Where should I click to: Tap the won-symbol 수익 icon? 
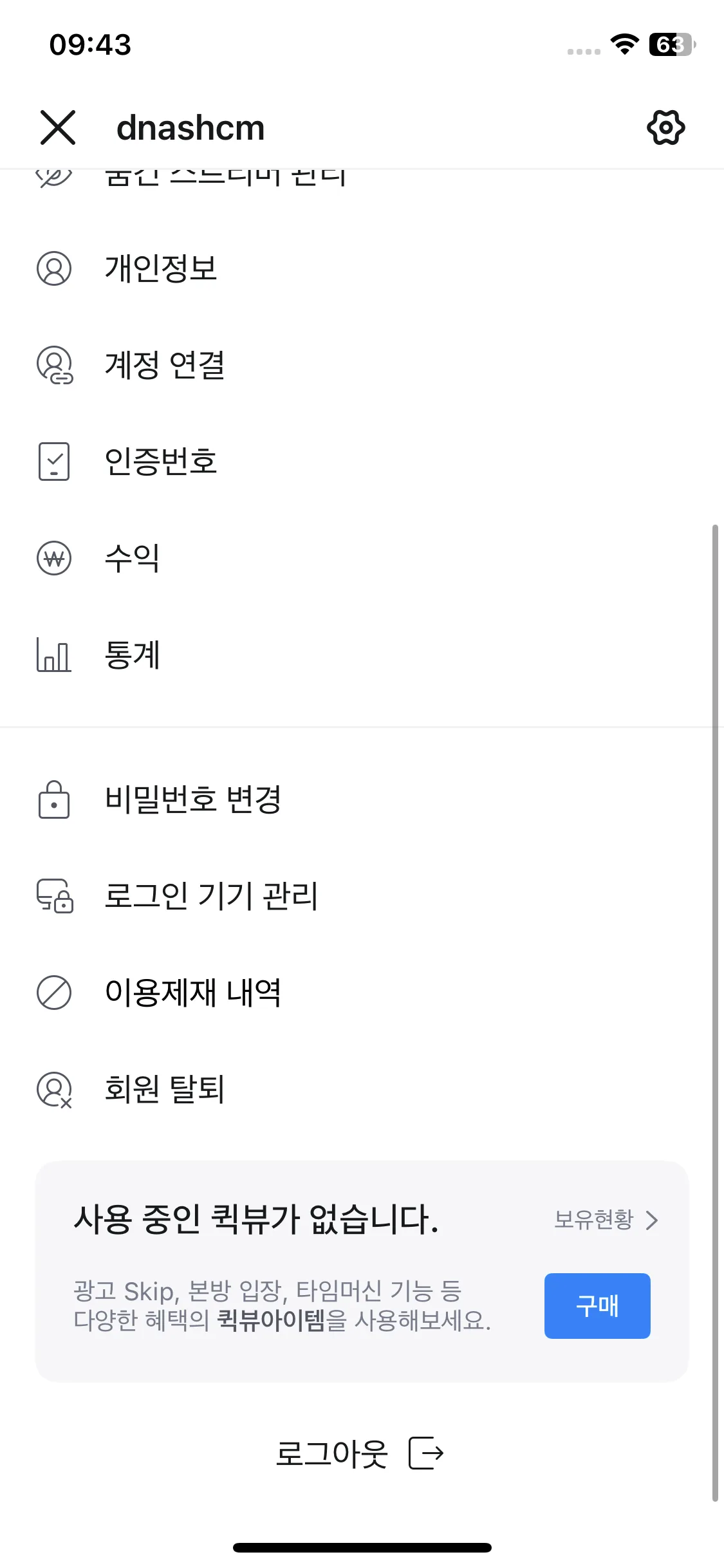click(x=54, y=558)
